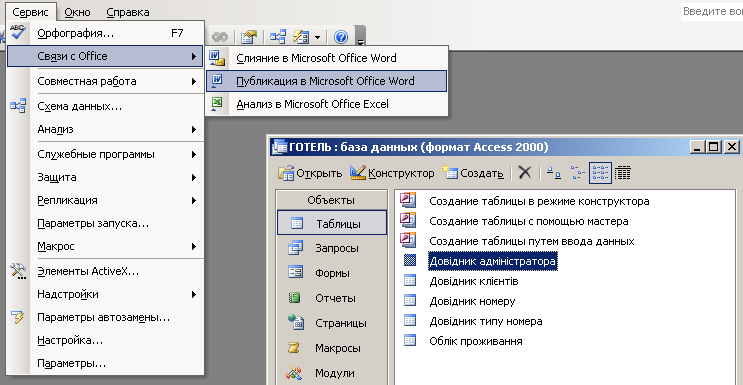
Task: Click the Properties icon on the main toolbar
Action: pos(248,37)
